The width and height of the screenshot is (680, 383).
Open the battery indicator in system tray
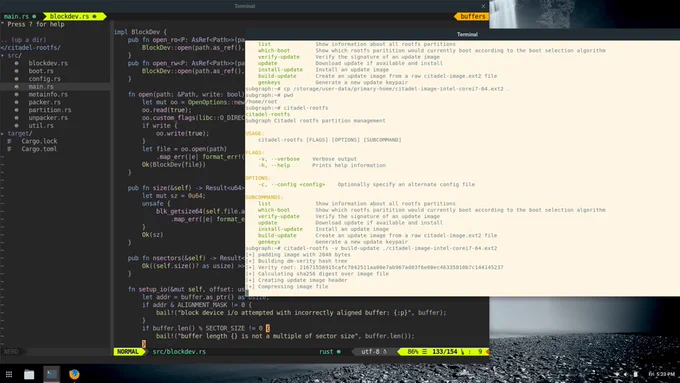[635, 374]
